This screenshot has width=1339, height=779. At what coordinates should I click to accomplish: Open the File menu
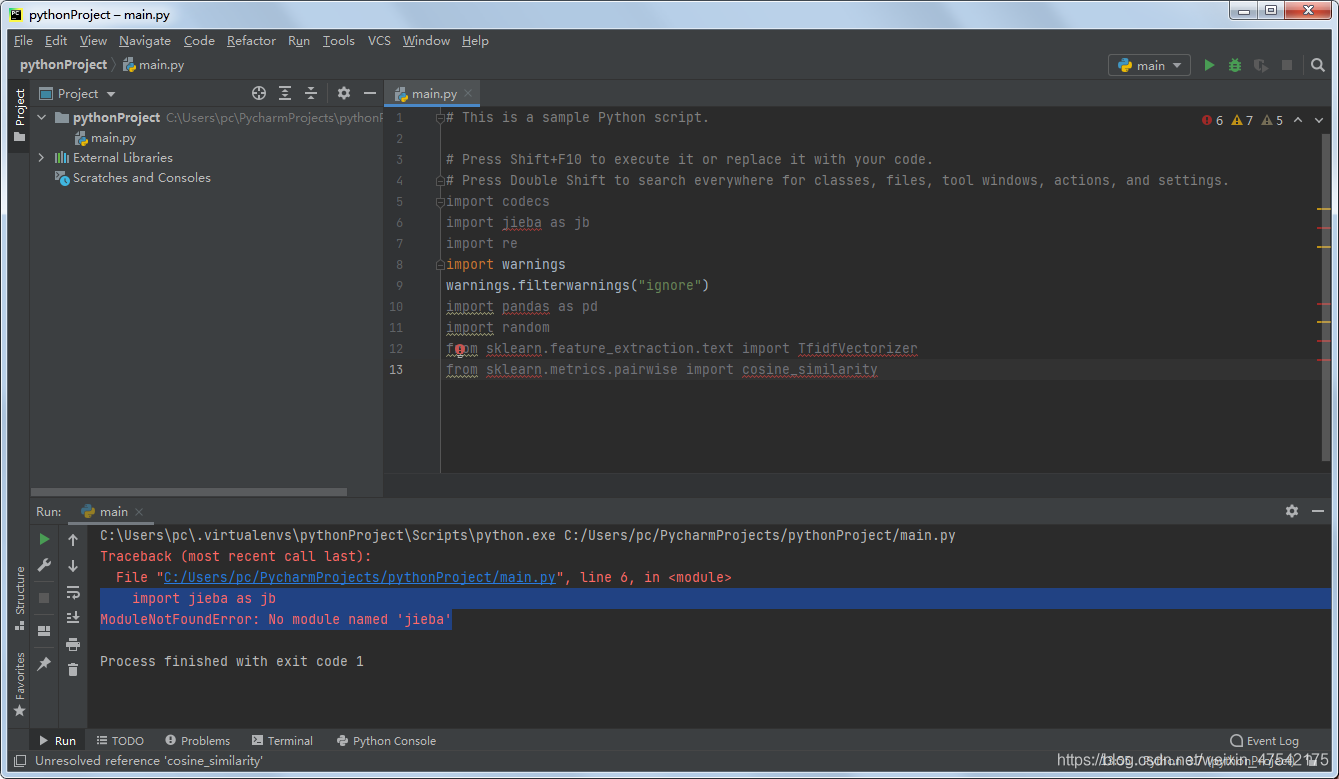point(23,41)
